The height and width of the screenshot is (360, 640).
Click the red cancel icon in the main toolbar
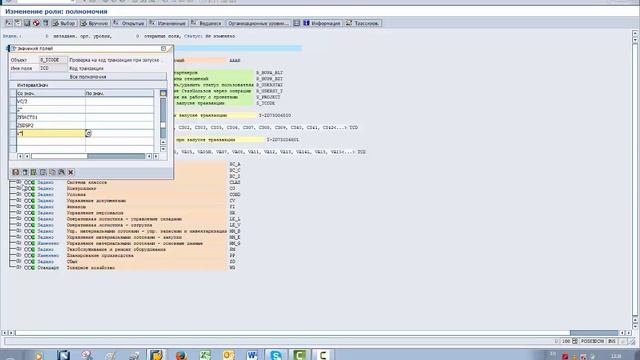(x=36, y=23)
